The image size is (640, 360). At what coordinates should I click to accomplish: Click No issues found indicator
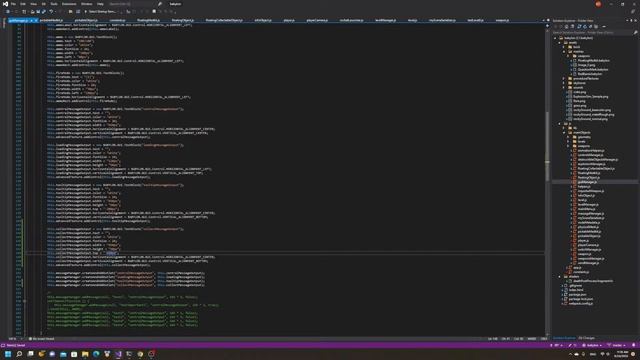point(42,339)
